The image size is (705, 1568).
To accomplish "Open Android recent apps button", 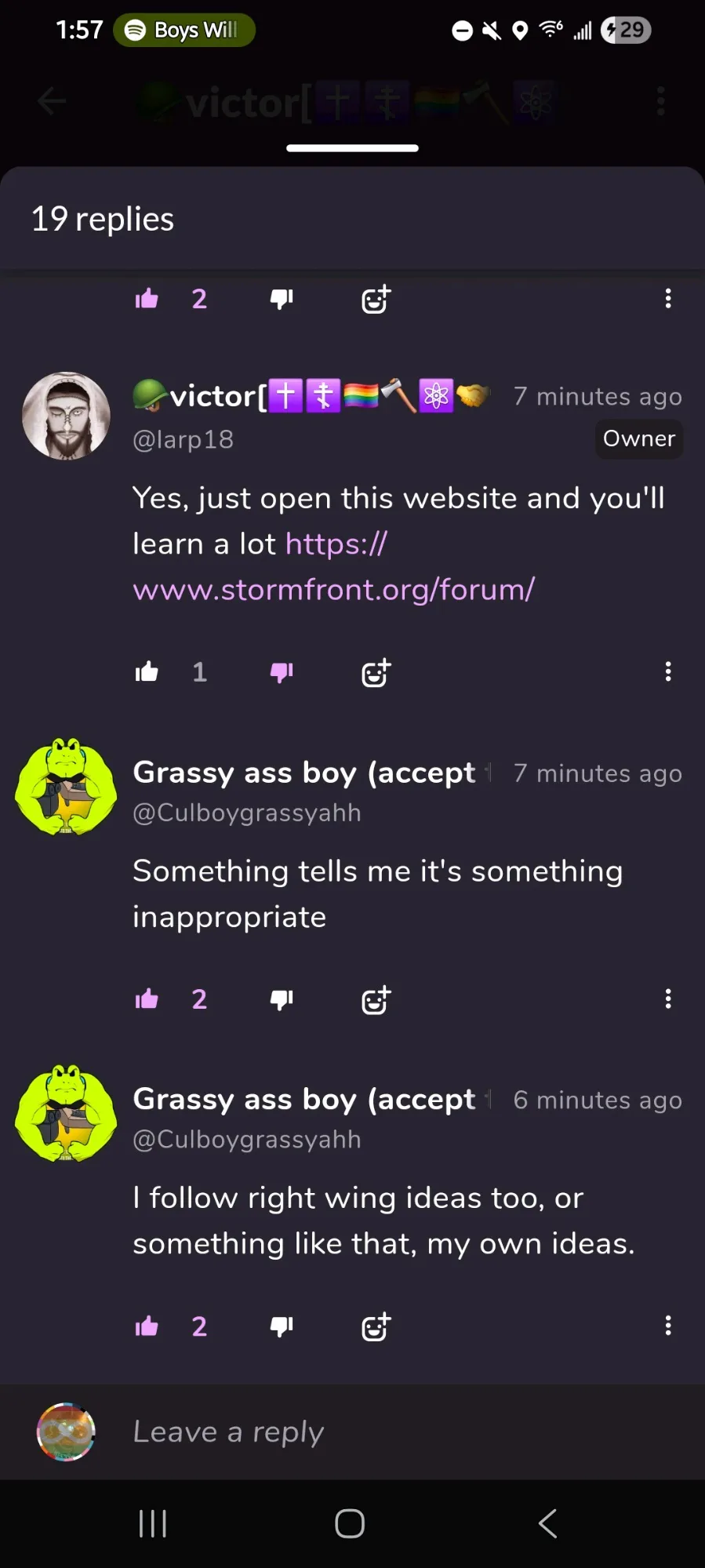I will click(153, 1523).
